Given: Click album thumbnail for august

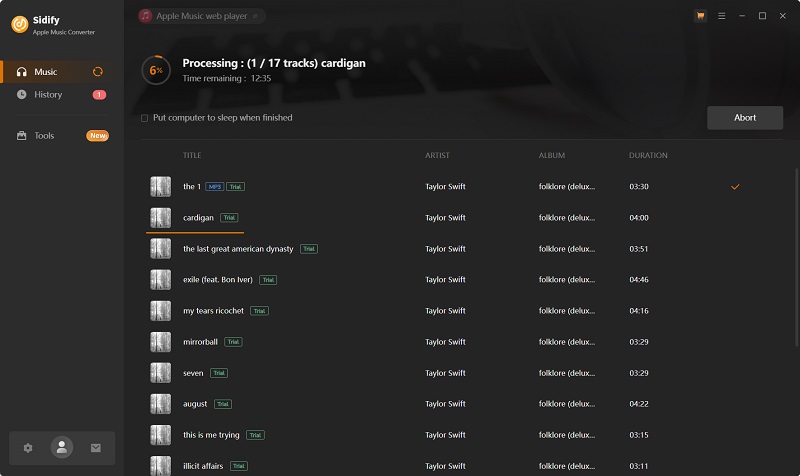Looking at the screenshot, I should click(161, 404).
